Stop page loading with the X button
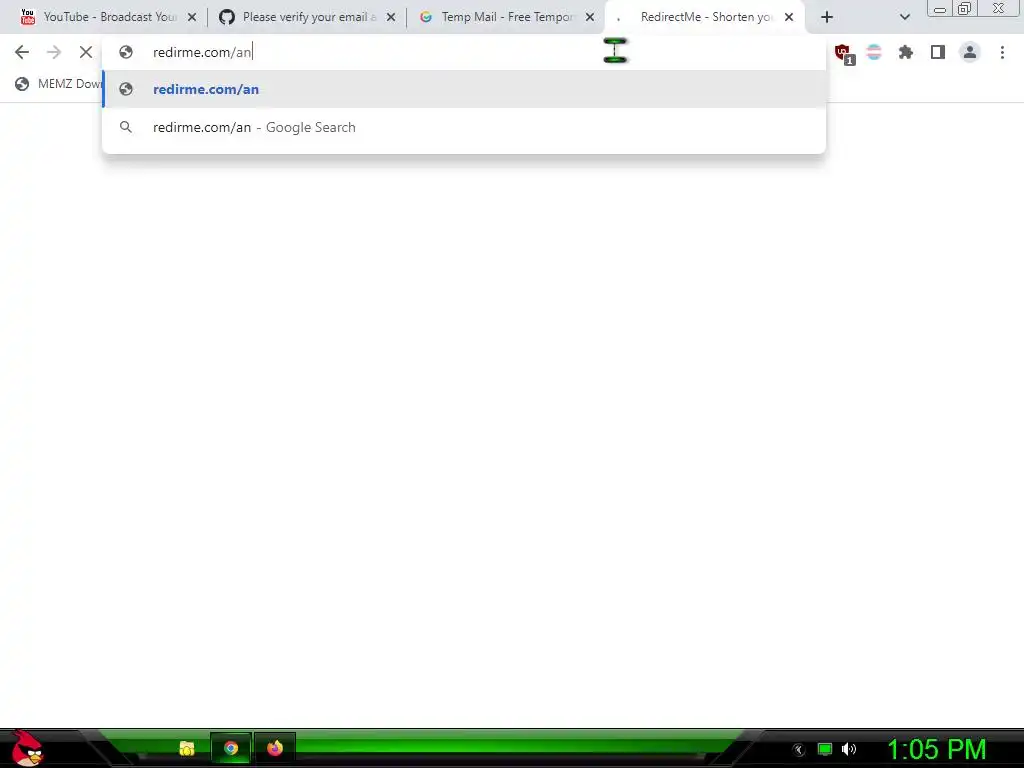 coord(86,52)
